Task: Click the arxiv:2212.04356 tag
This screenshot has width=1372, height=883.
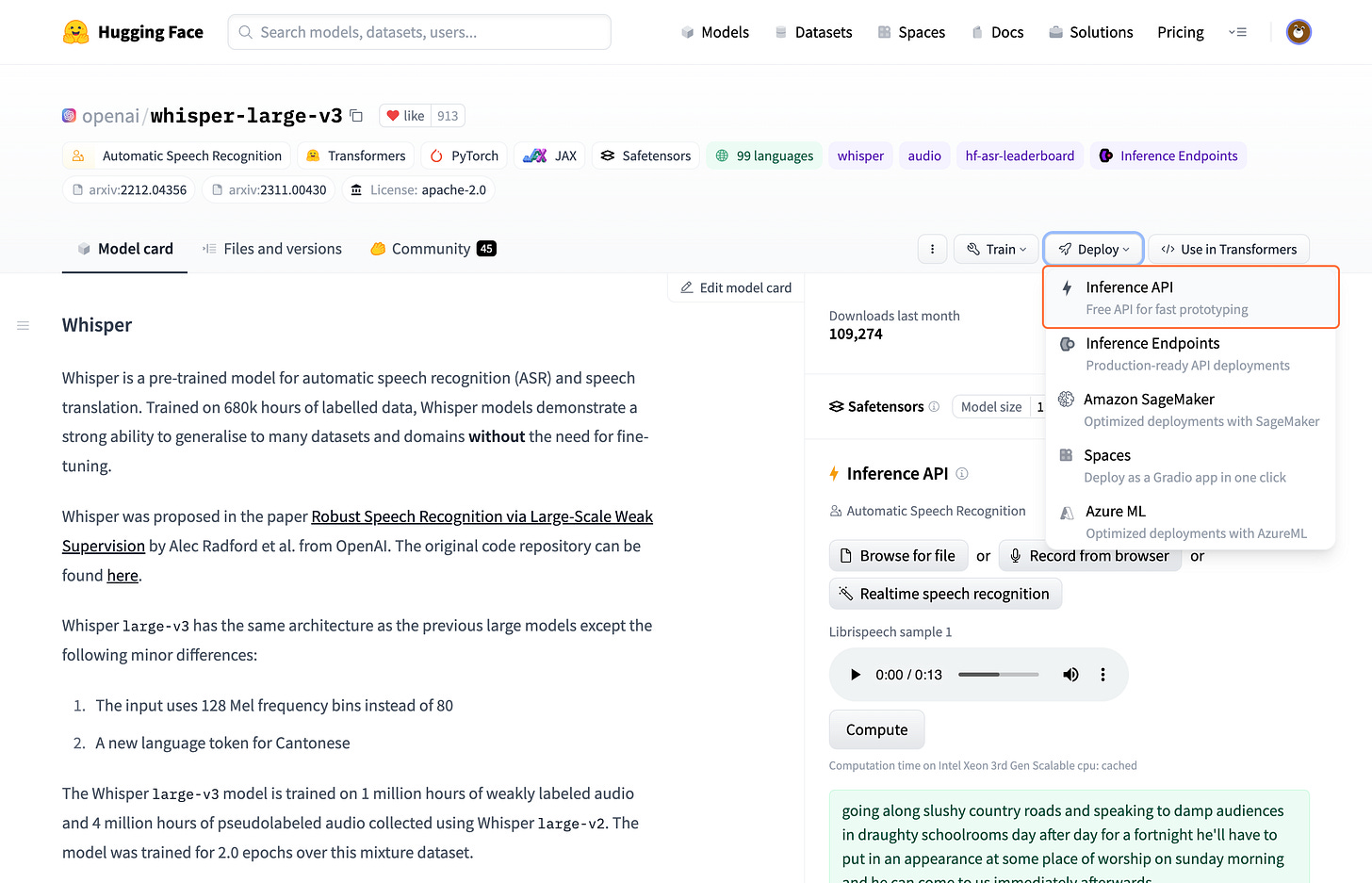Action: point(129,189)
